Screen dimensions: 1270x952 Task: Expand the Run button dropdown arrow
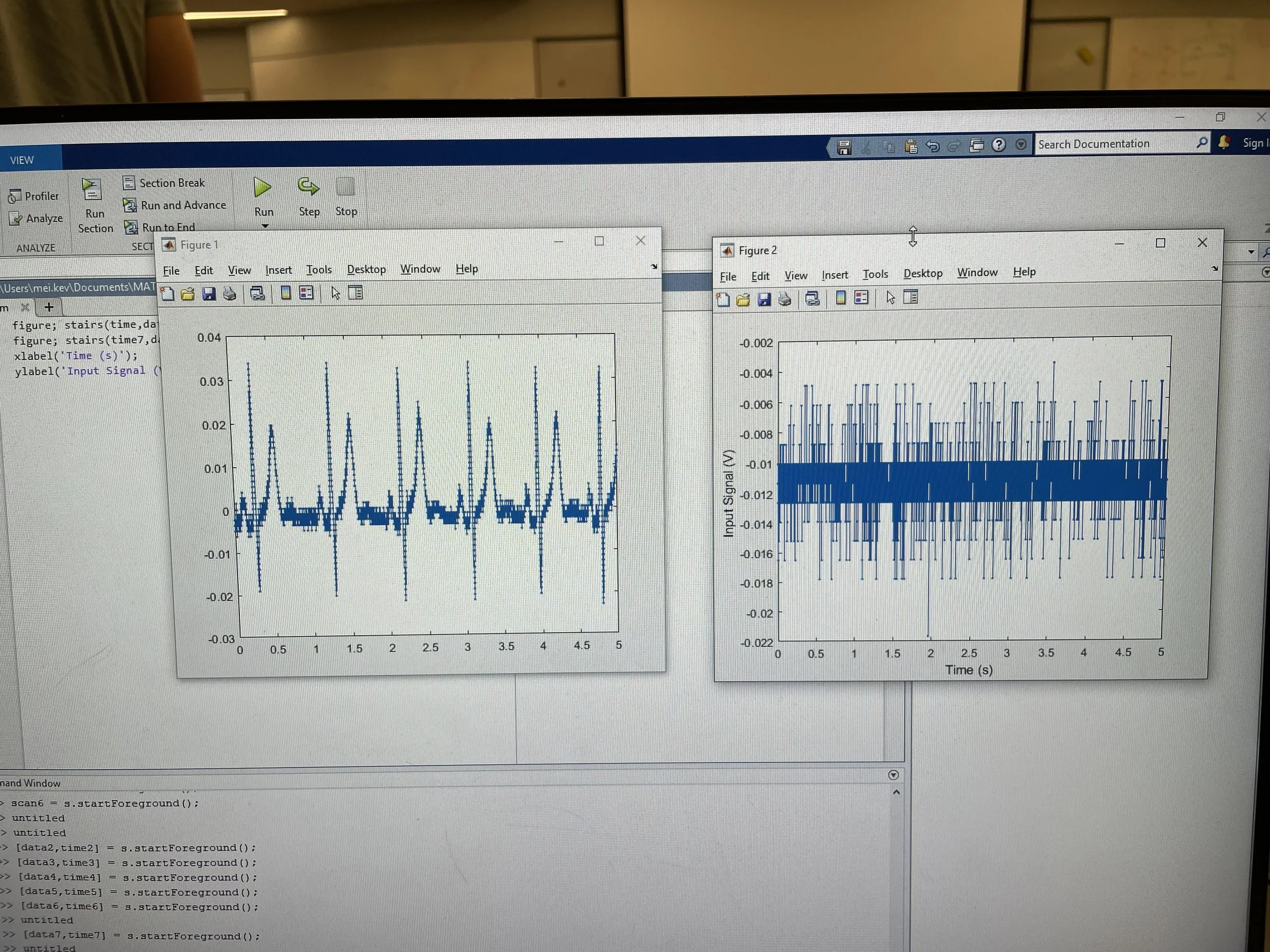coord(265,226)
